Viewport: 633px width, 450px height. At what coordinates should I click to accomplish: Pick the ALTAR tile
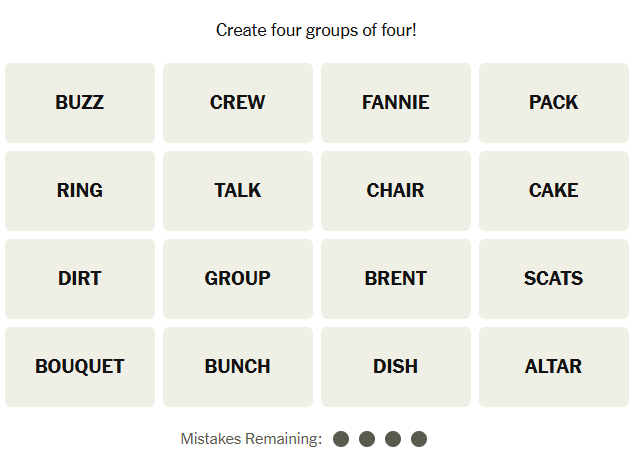(x=554, y=367)
